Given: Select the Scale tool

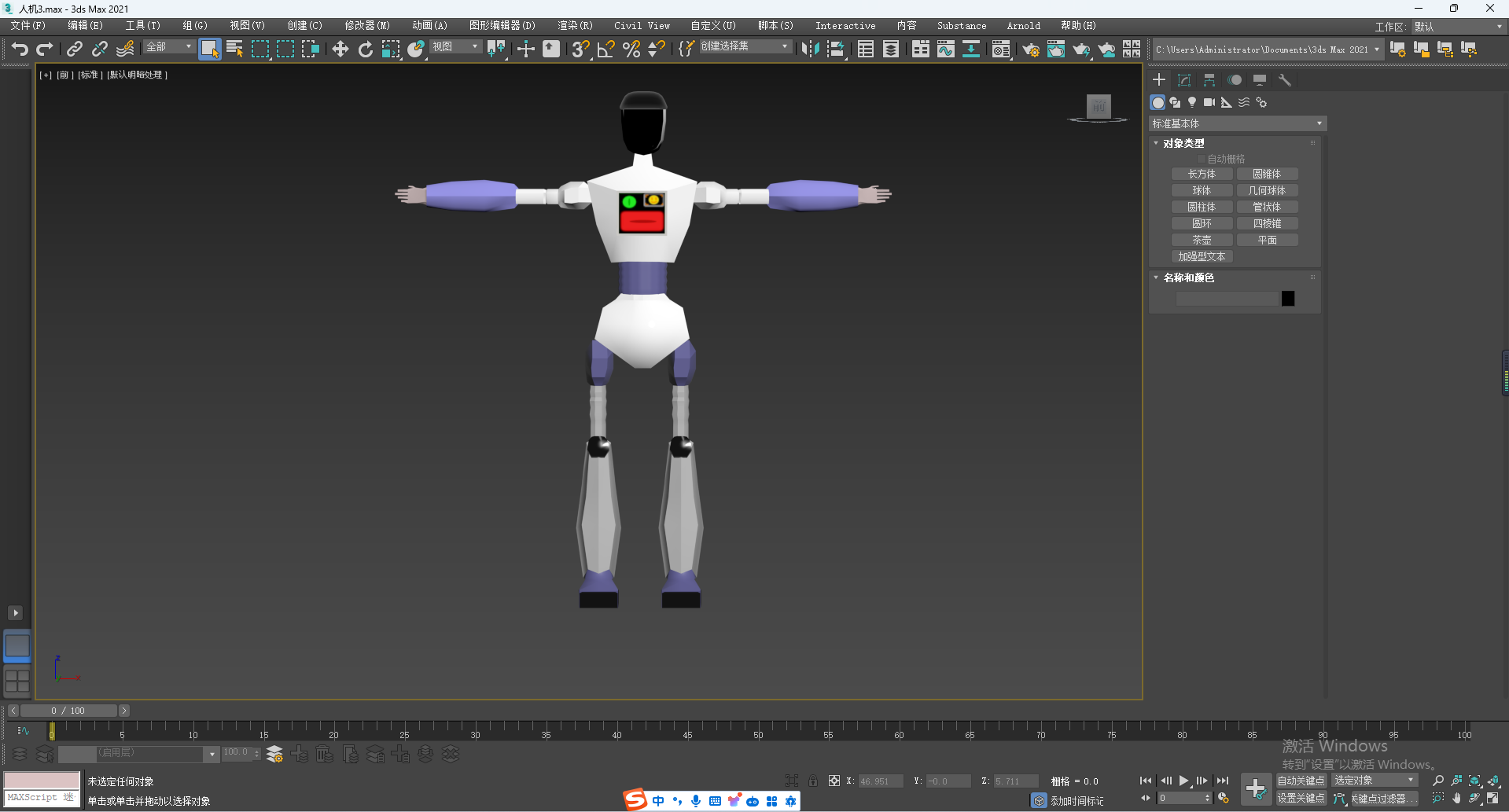Looking at the screenshot, I should tap(391, 50).
